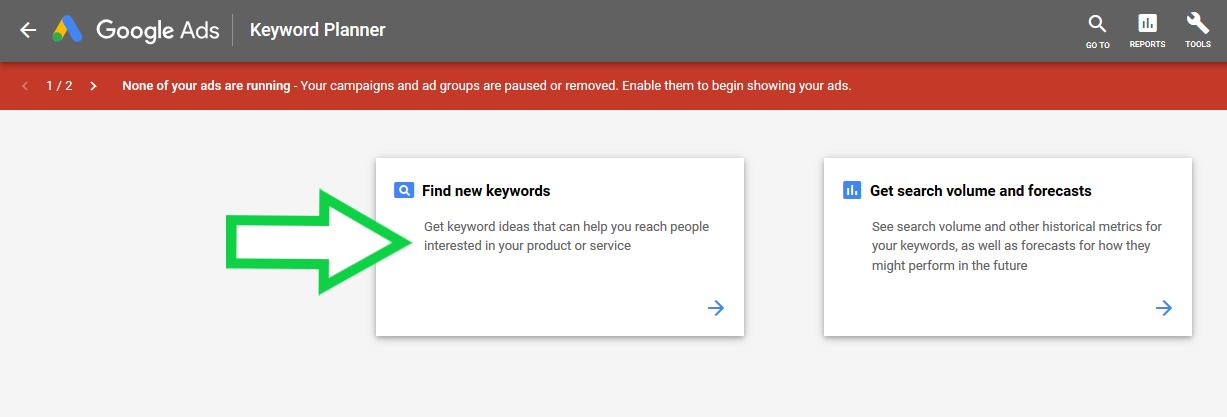Image resolution: width=1227 pixels, height=417 pixels.
Task: Open the Tools wrench icon
Action: 1197,23
